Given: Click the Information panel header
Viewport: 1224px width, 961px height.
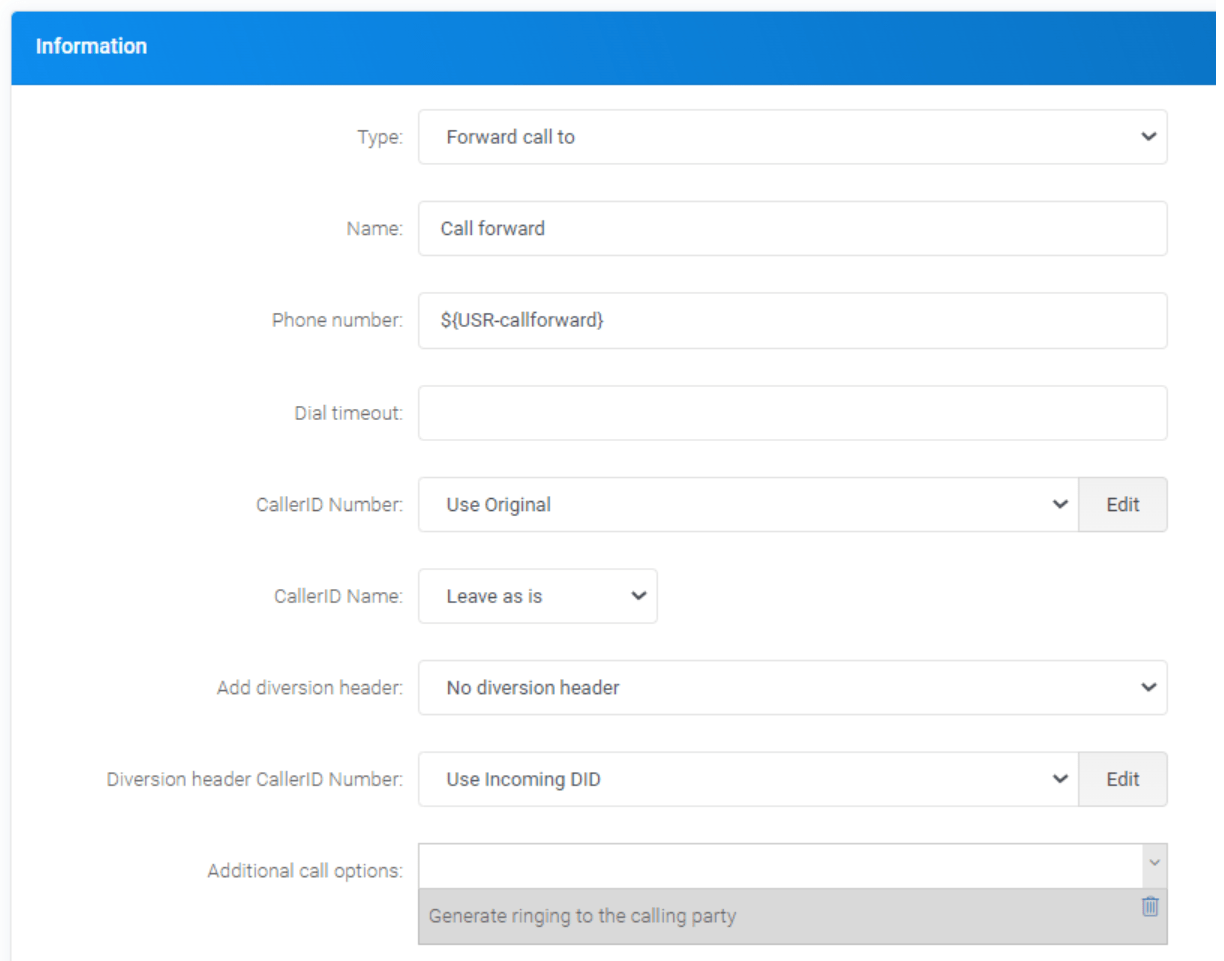Looking at the screenshot, I should [x=91, y=47].
